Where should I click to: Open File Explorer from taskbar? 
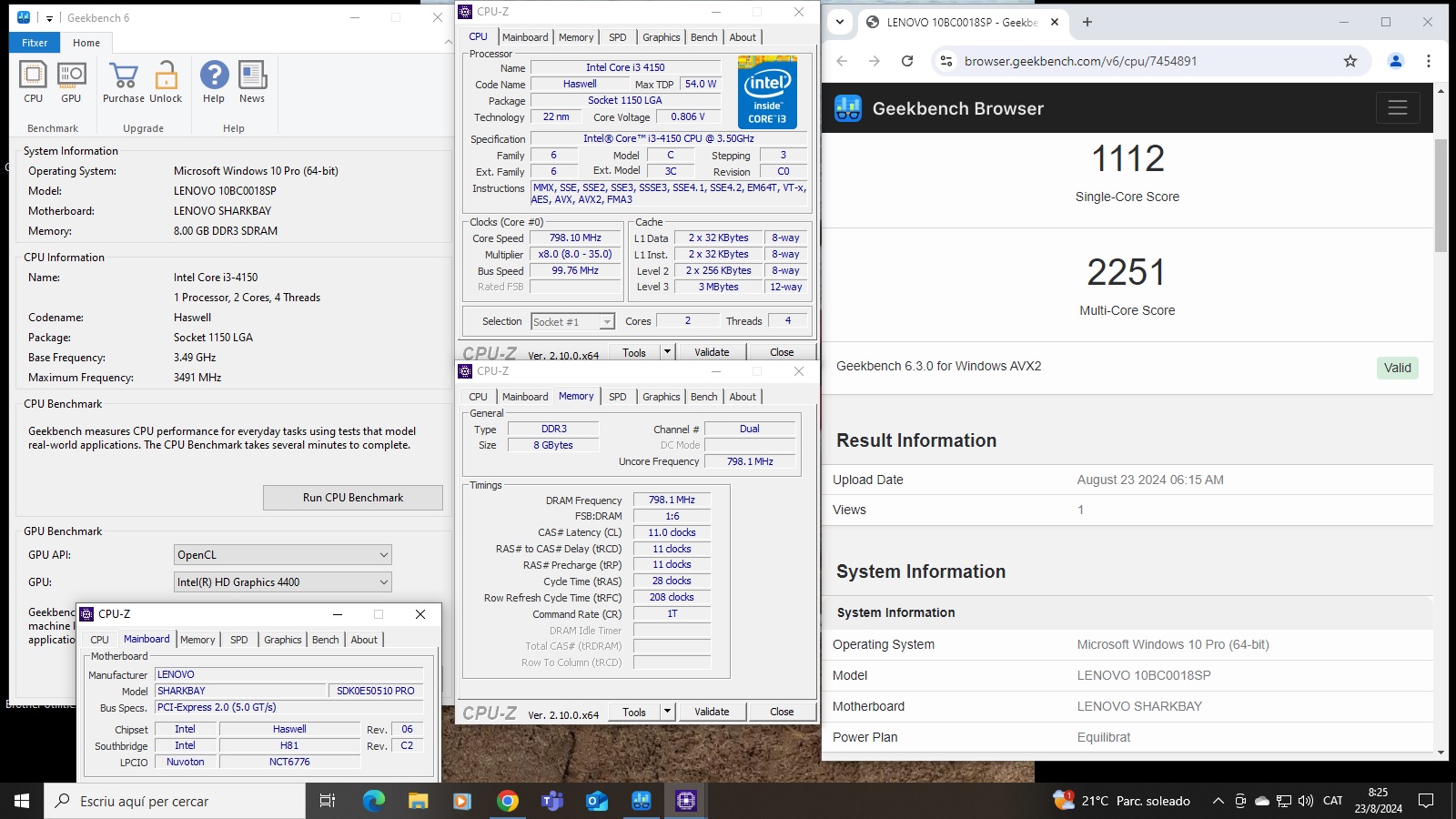(x=418, y=801)
